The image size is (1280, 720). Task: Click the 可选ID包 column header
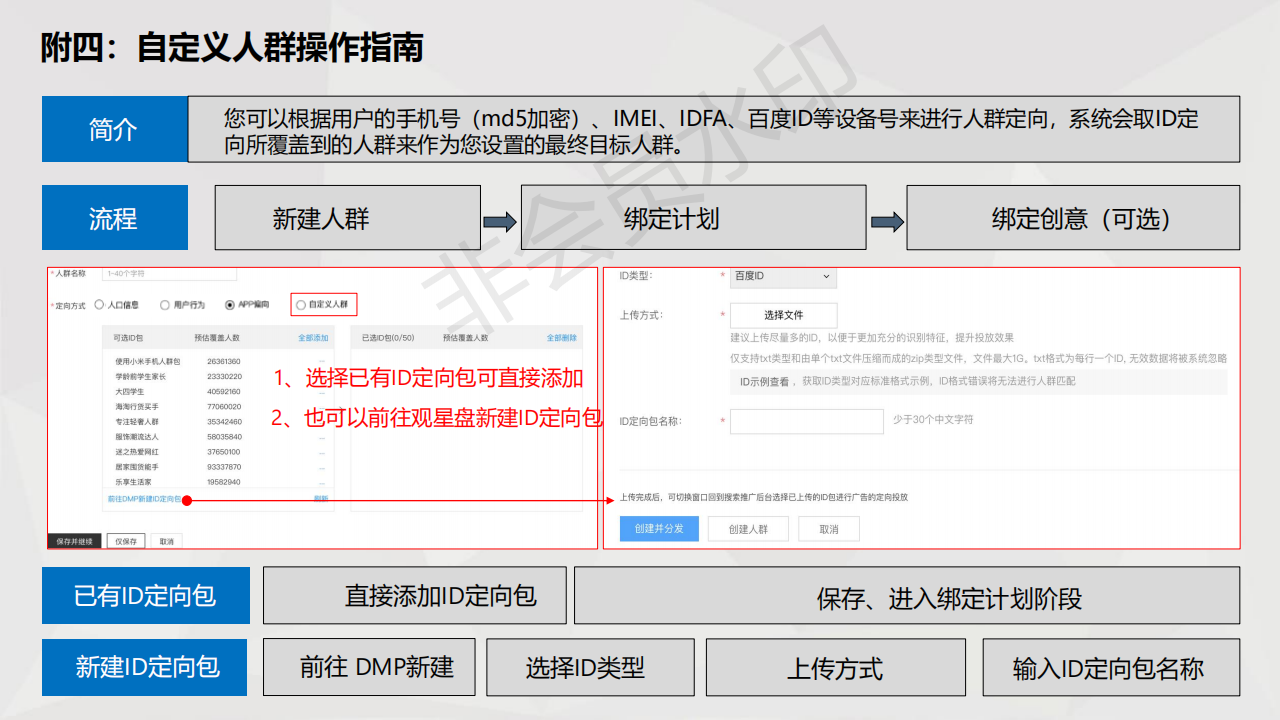[129, 338]
